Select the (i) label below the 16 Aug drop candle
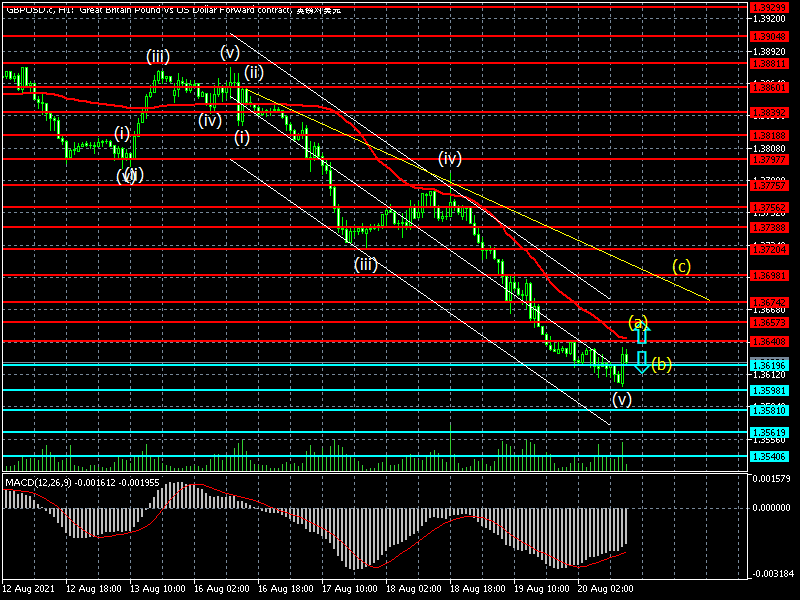The height and width of the screenshot is (600, 800). click(242, 137)
